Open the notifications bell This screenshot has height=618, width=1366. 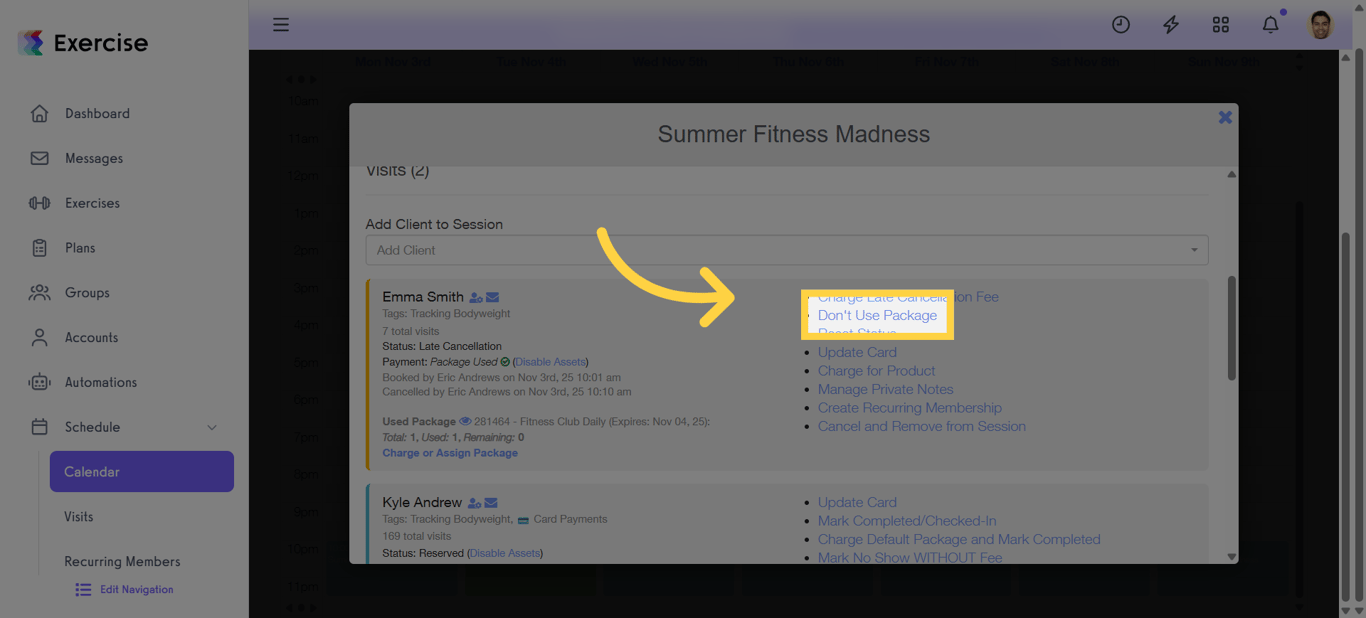coord(1271,25)
